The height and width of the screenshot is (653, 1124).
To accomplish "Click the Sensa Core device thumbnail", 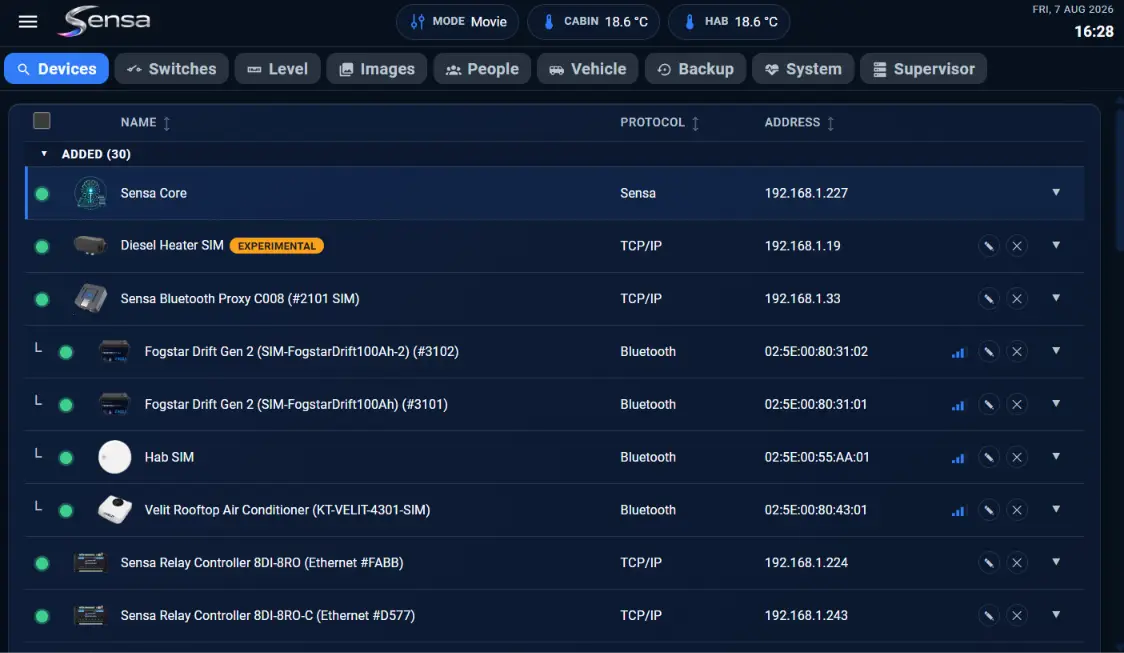I will [90, 193].
